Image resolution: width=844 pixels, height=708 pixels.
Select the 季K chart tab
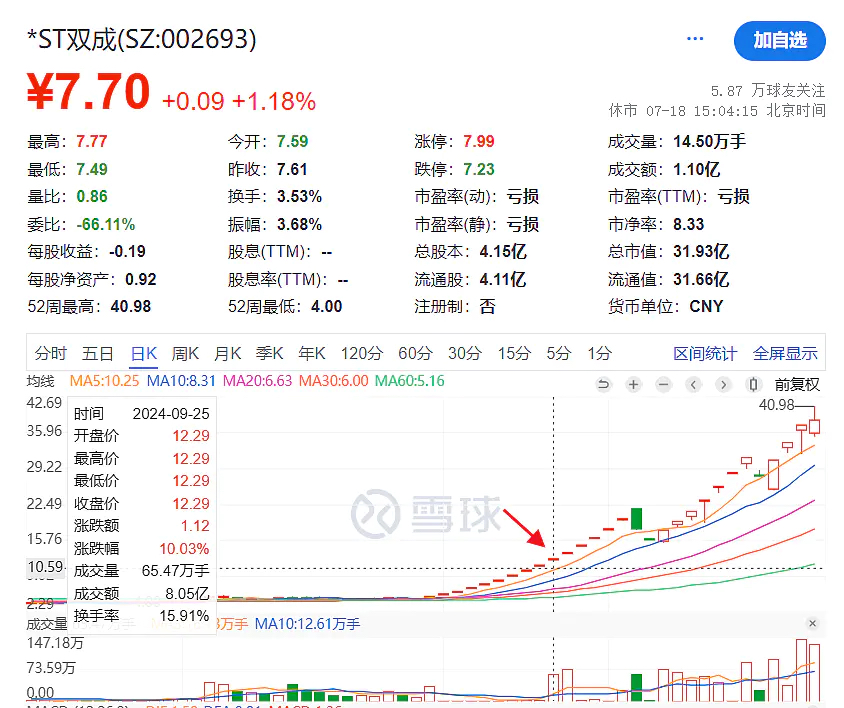[269, 354]
